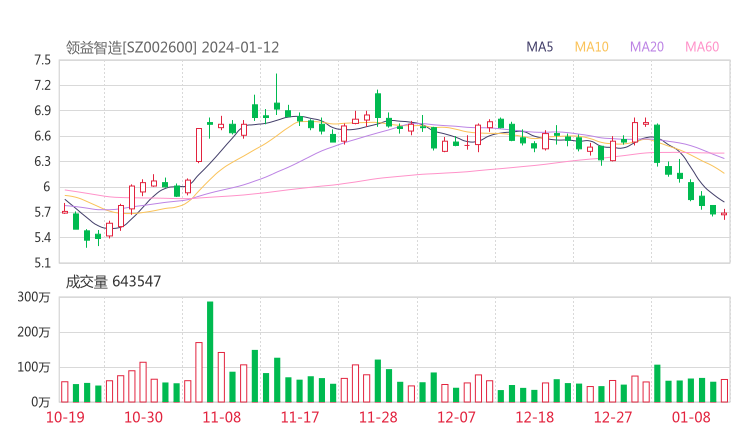Click the 0万 volume axis label
This screenshot has height=440, width=740.
(x=41, y=402)
